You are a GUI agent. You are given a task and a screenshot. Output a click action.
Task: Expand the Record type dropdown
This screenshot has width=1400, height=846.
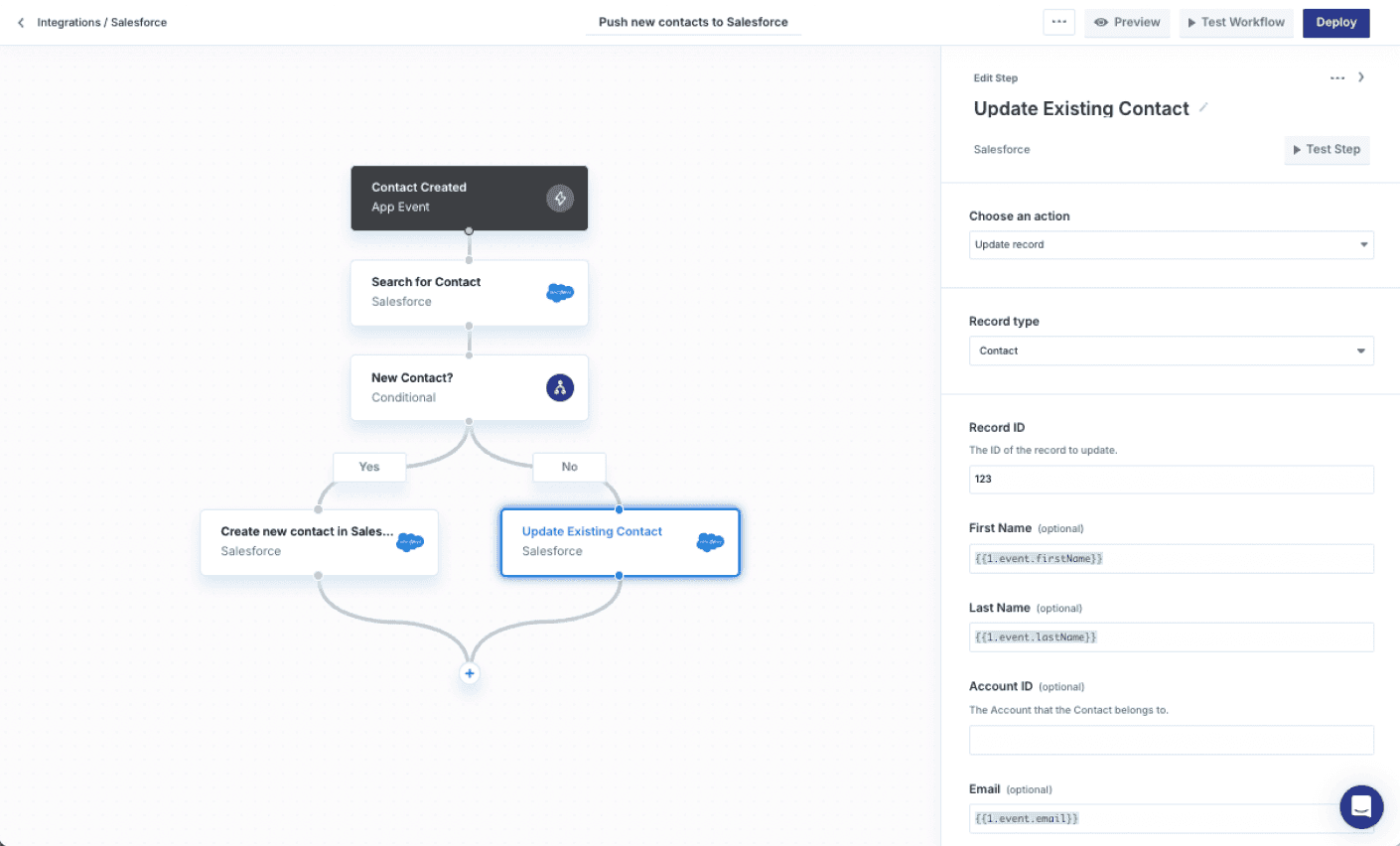(1171, 351)
